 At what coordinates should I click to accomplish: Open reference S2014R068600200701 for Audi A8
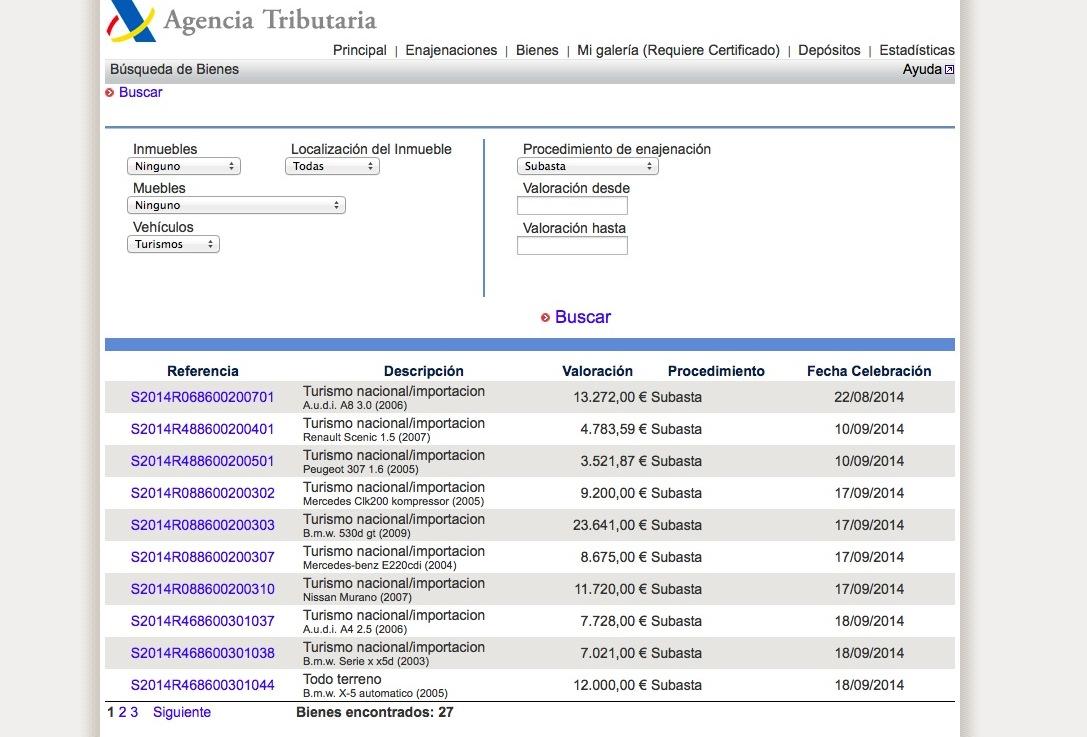click(202, 397)
